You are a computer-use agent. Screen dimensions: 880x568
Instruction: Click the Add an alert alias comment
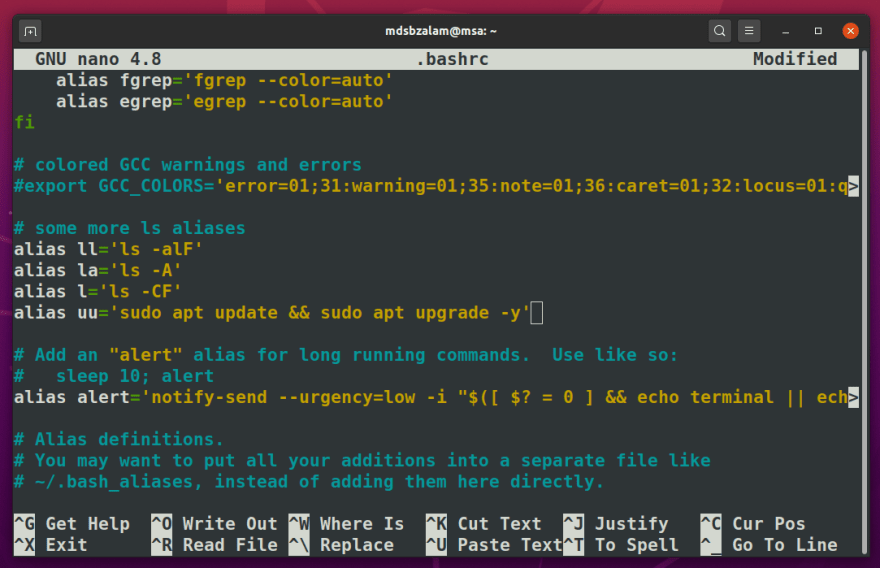346,355
